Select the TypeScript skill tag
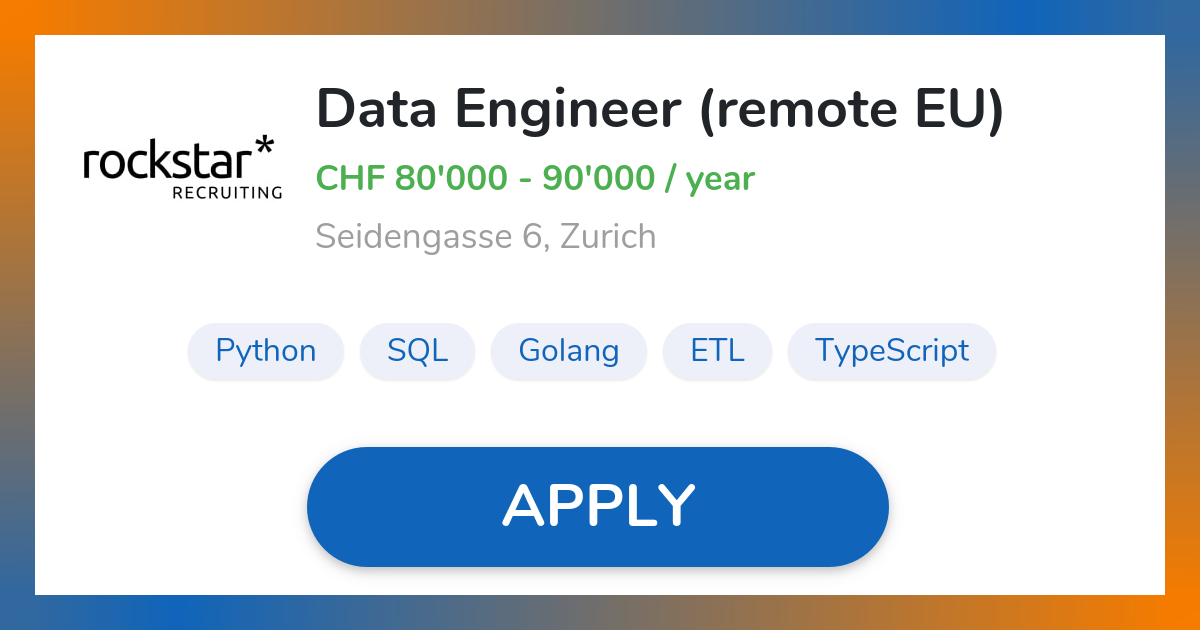 pos(892,351)
